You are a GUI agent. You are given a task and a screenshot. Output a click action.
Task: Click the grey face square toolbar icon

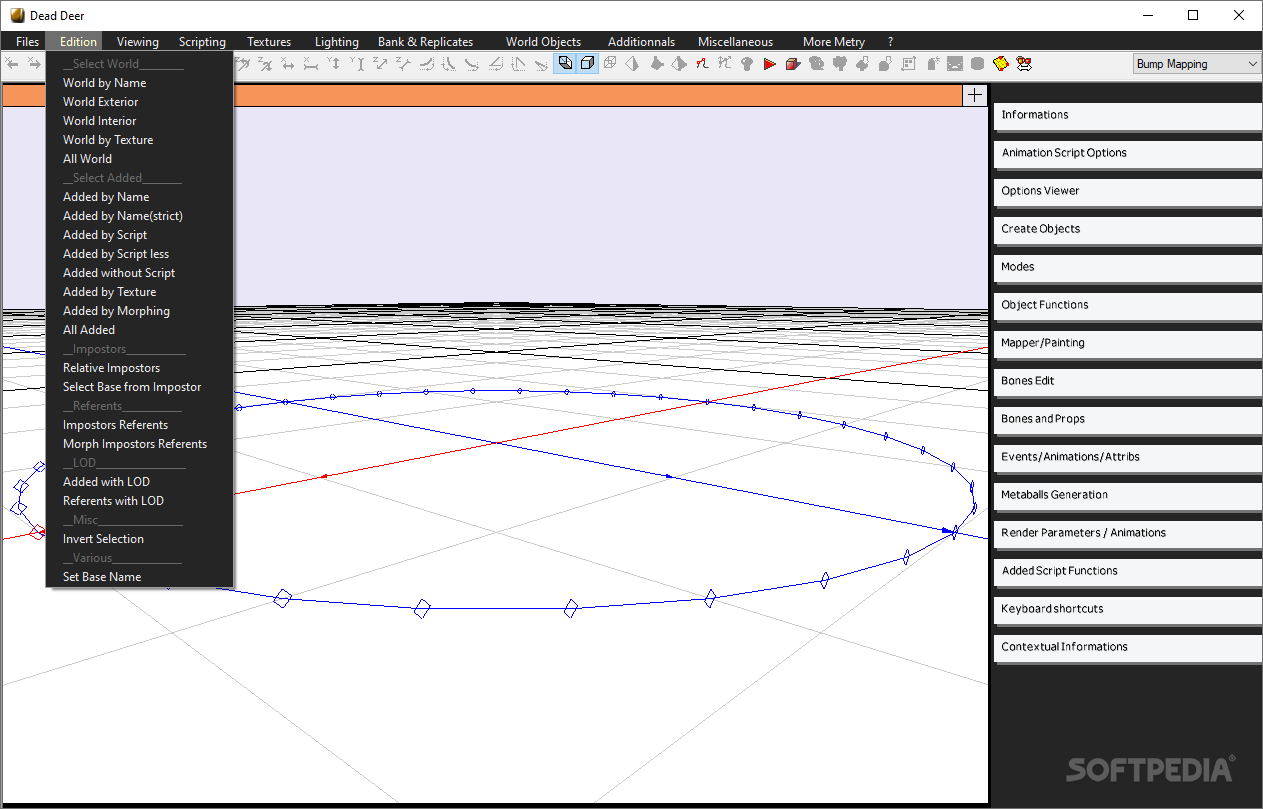point(955,64)
